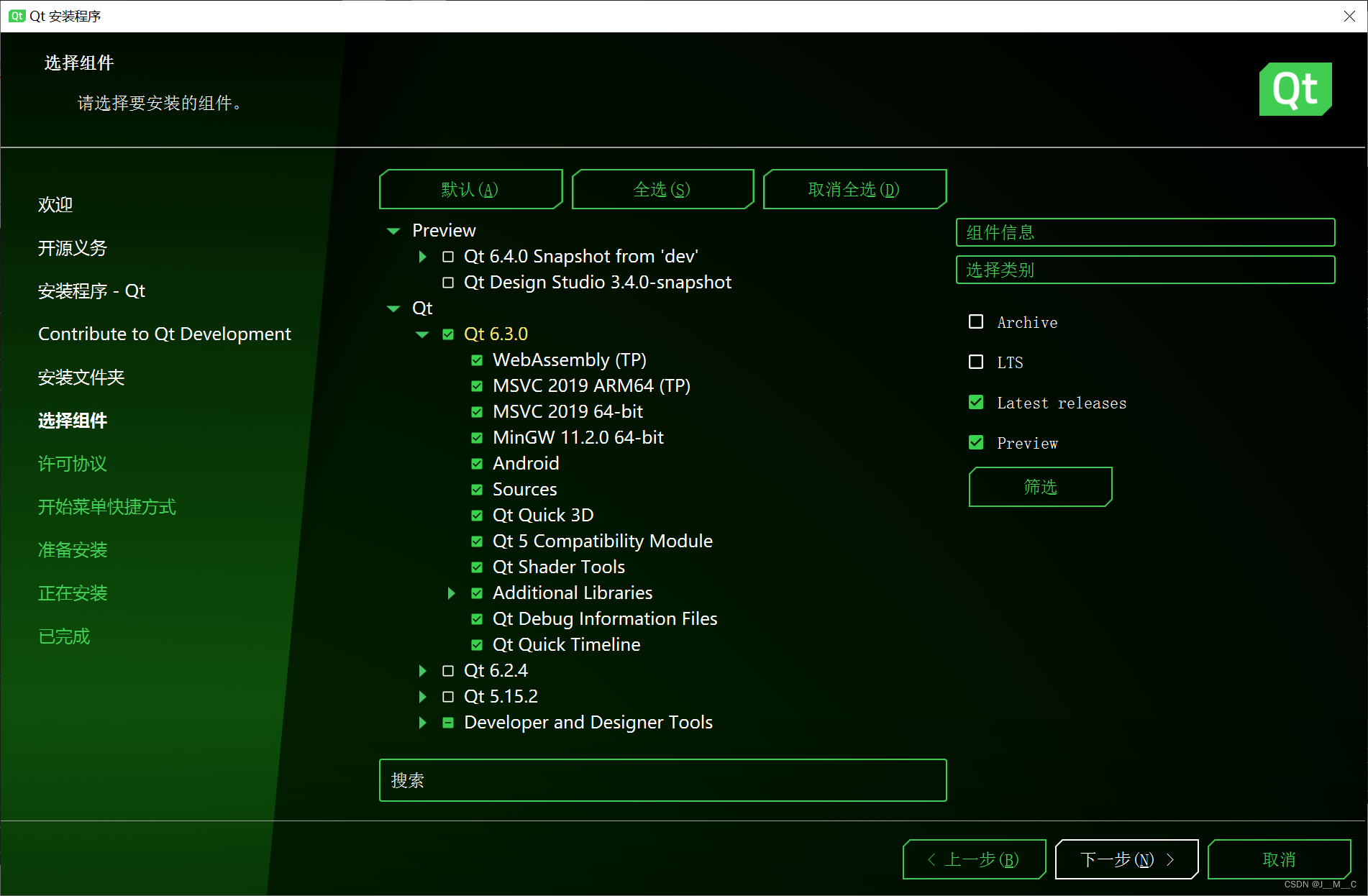Toggle the Developer and Designer Tools checkbox
Viewport: 1368px width, 896px height.
448,723
